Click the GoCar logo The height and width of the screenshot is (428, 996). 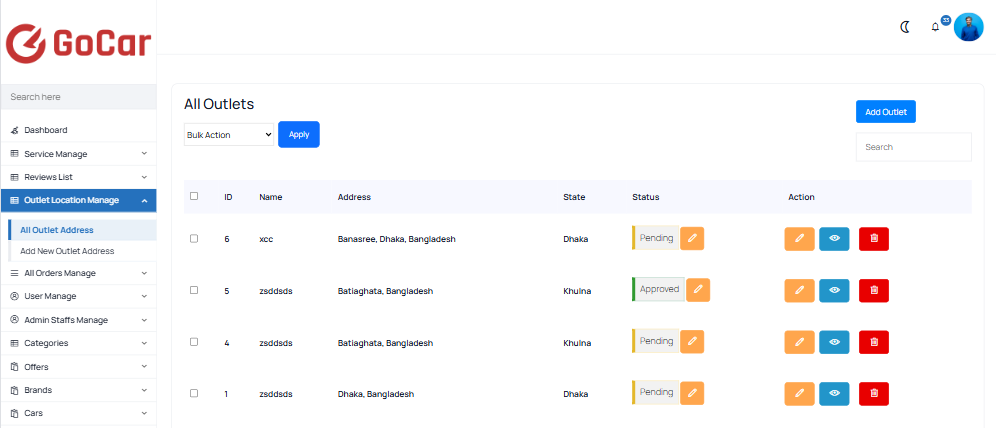[79, 44]
